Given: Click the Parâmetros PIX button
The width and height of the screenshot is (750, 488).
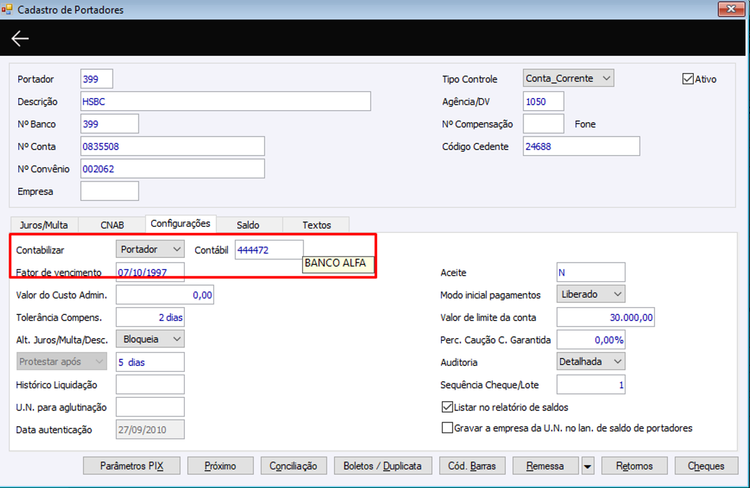Looking at the screenshot, I should pos(132,466).
